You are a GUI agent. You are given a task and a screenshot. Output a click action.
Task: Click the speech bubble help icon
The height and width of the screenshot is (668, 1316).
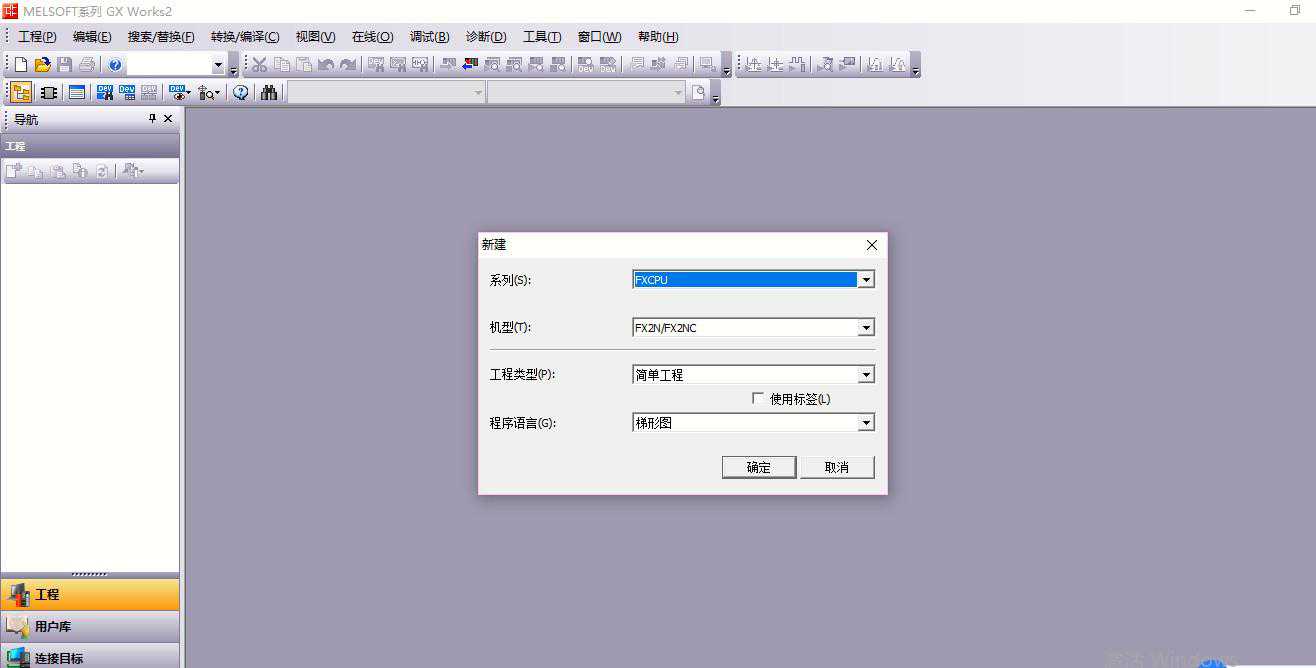pos(240,93)
